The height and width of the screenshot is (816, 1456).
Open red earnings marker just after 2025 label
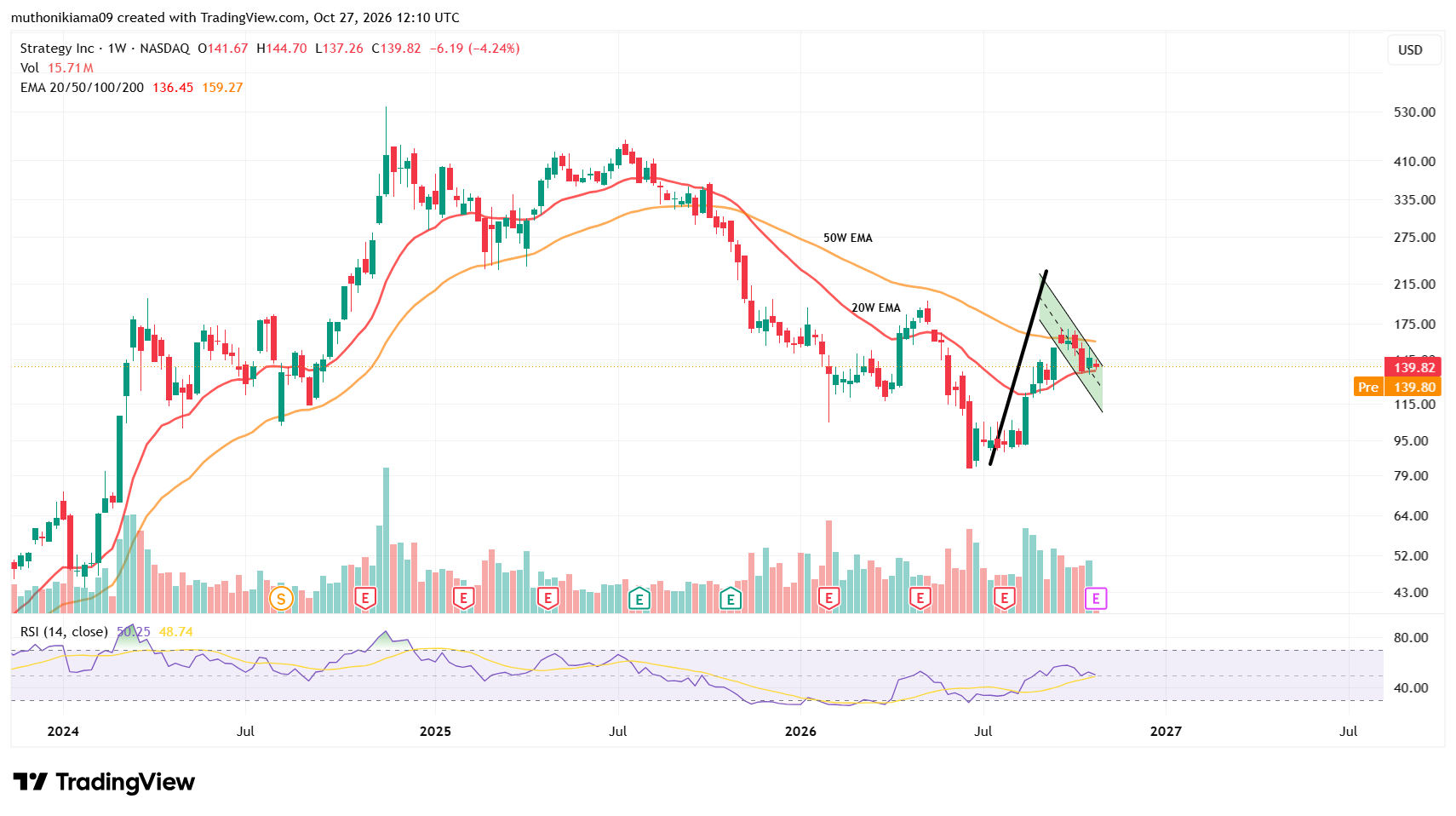pos(463,599)
